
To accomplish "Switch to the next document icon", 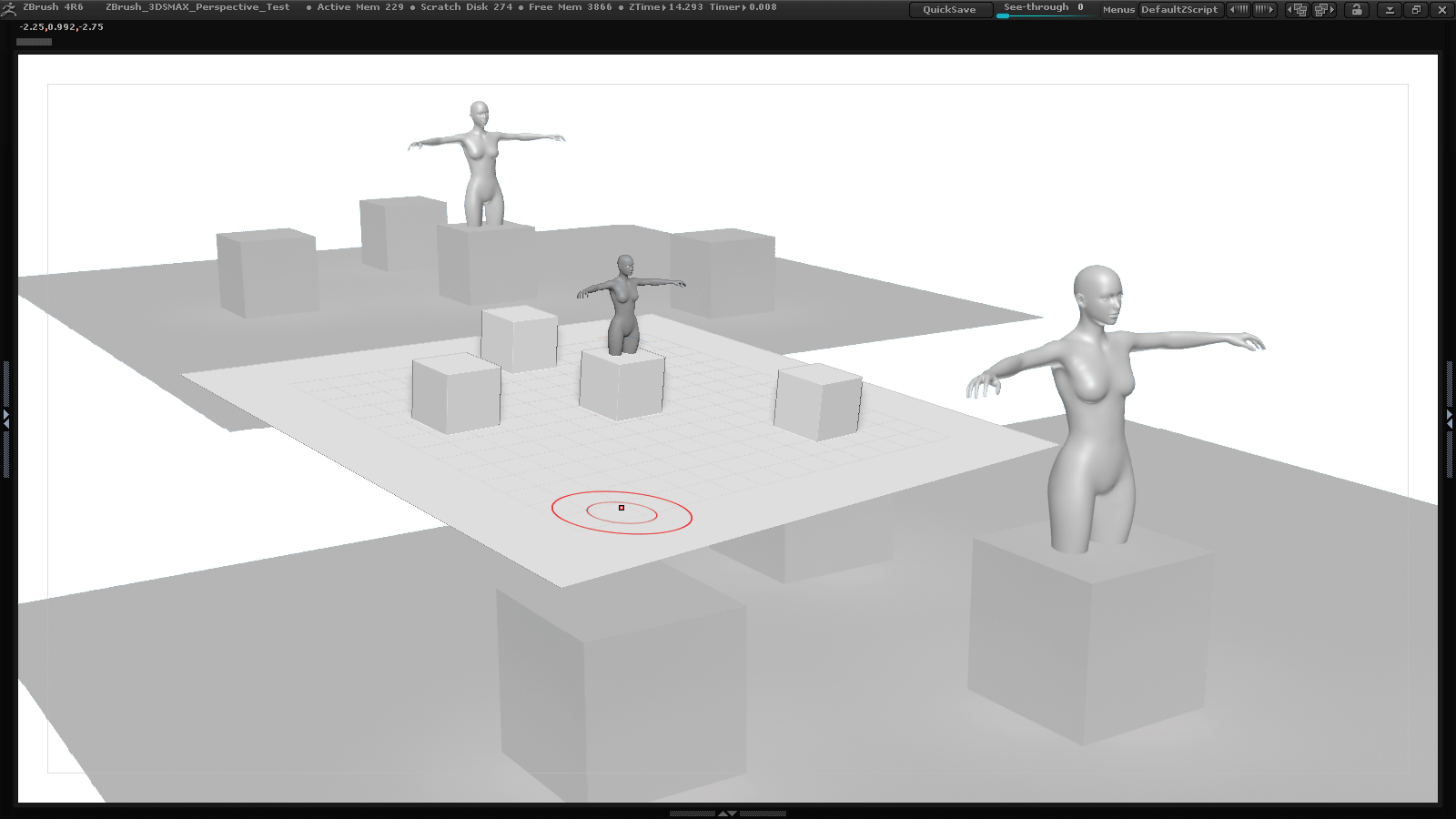I will (x=1322, y=9).
